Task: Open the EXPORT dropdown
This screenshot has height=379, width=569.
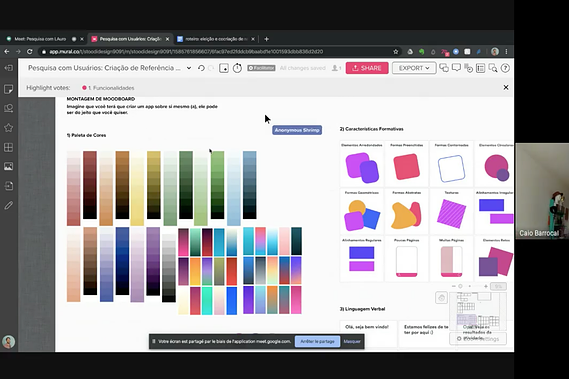Action: coord(414,68)
